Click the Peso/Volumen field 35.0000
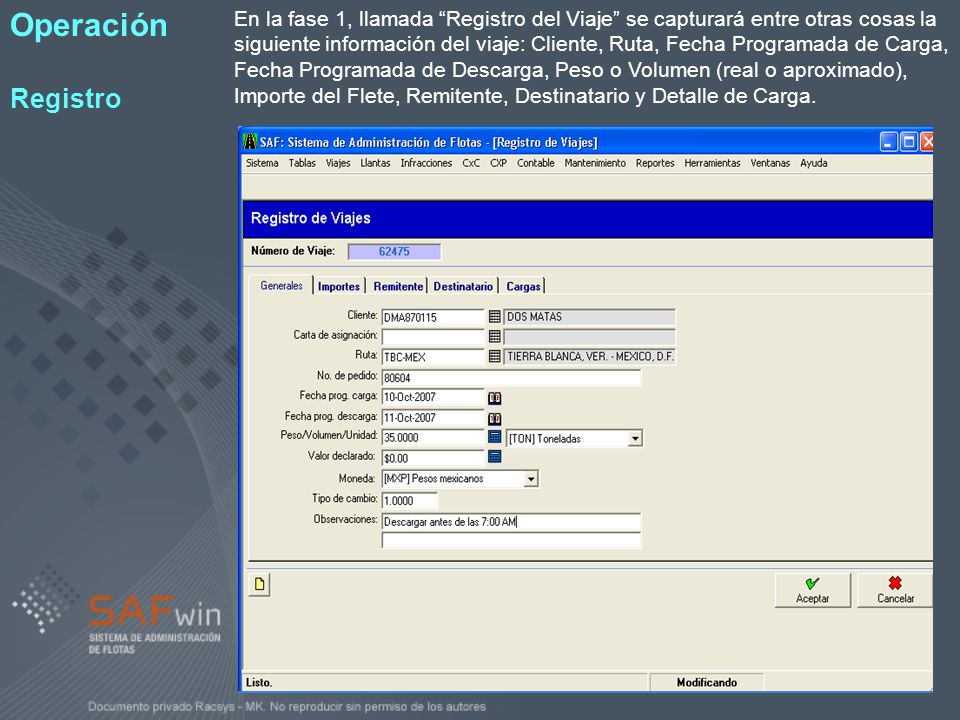 point(433,438)
